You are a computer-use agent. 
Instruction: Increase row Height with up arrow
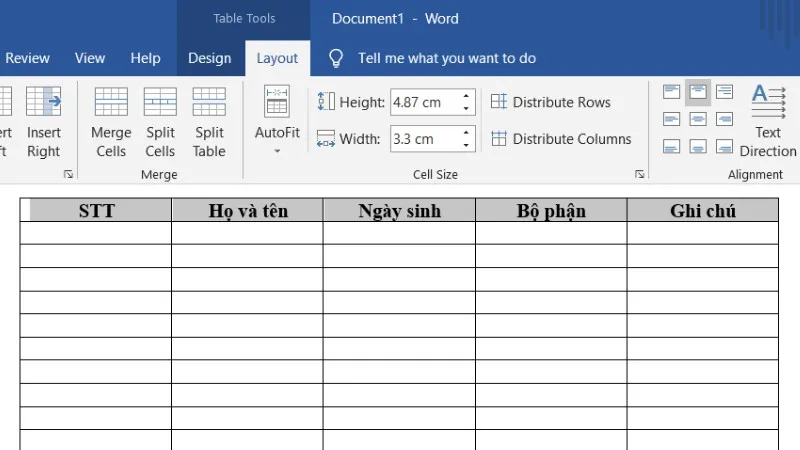[466, 97]
